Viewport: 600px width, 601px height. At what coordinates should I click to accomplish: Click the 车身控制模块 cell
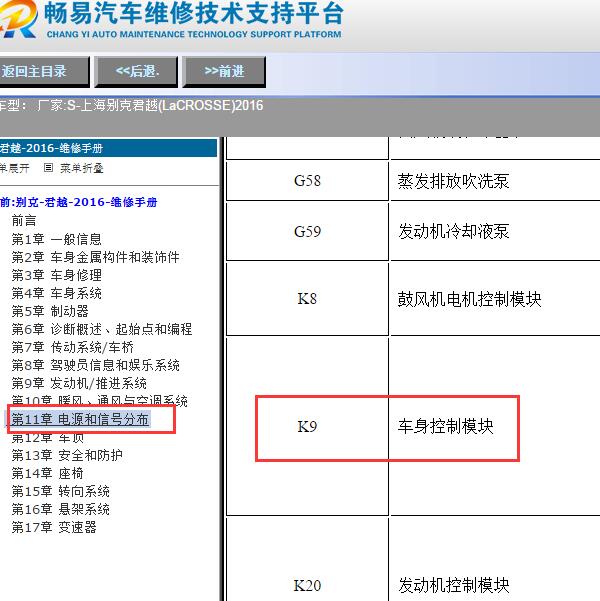click(x=495, y=426)
